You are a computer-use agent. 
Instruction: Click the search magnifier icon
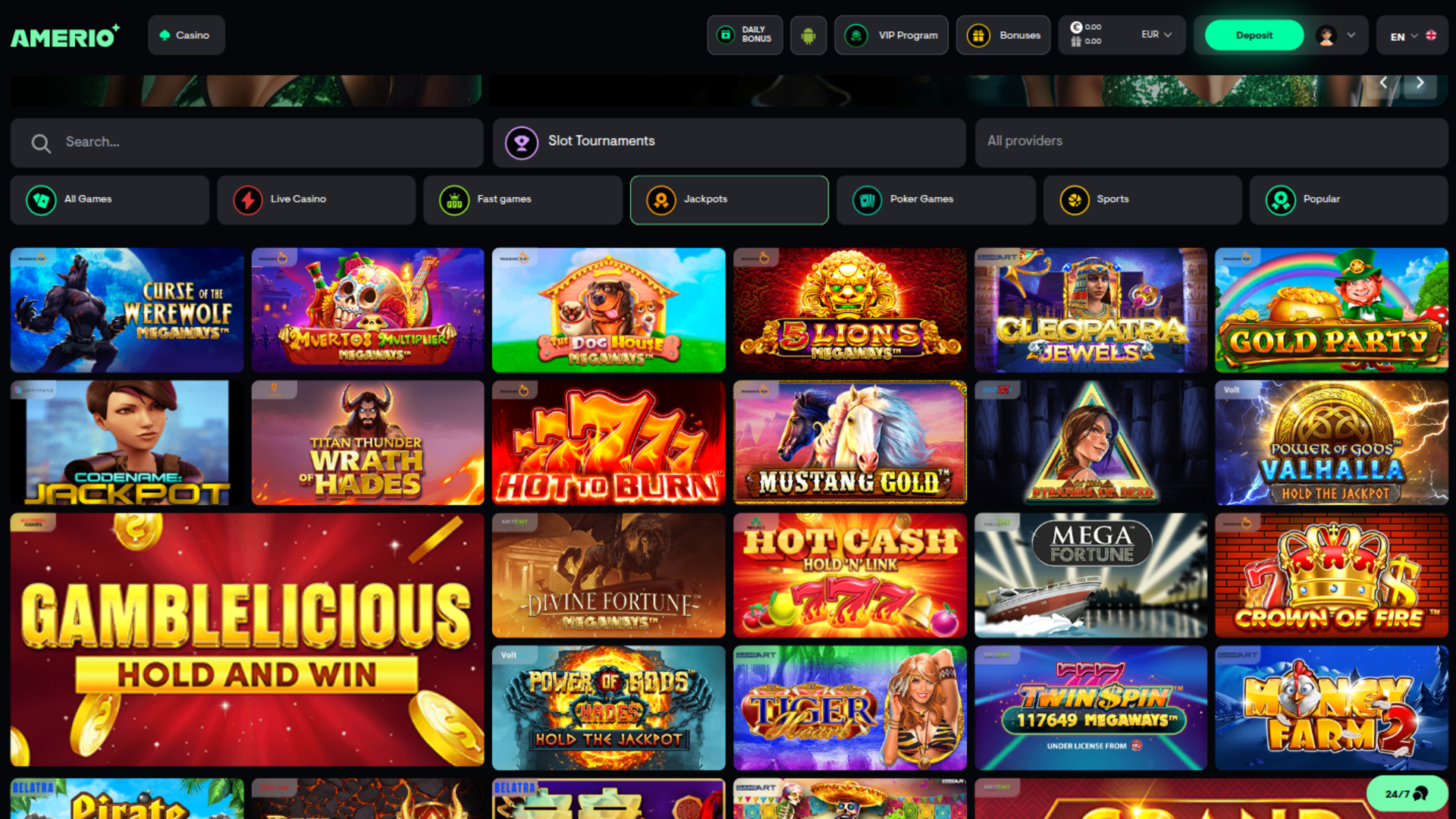pyautogui.click(x=41, y=143)
